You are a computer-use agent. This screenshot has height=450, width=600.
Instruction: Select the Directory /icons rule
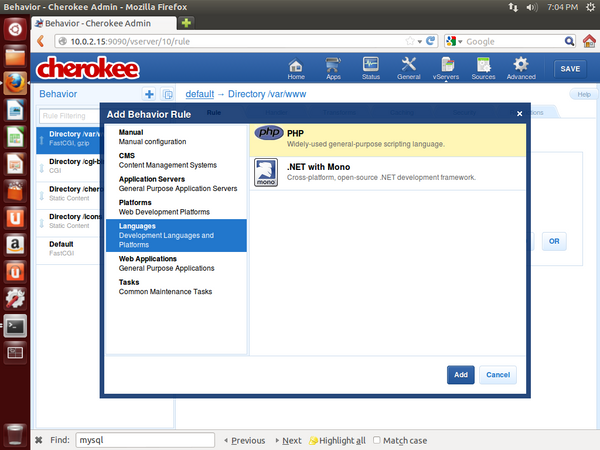pos(68,221)
